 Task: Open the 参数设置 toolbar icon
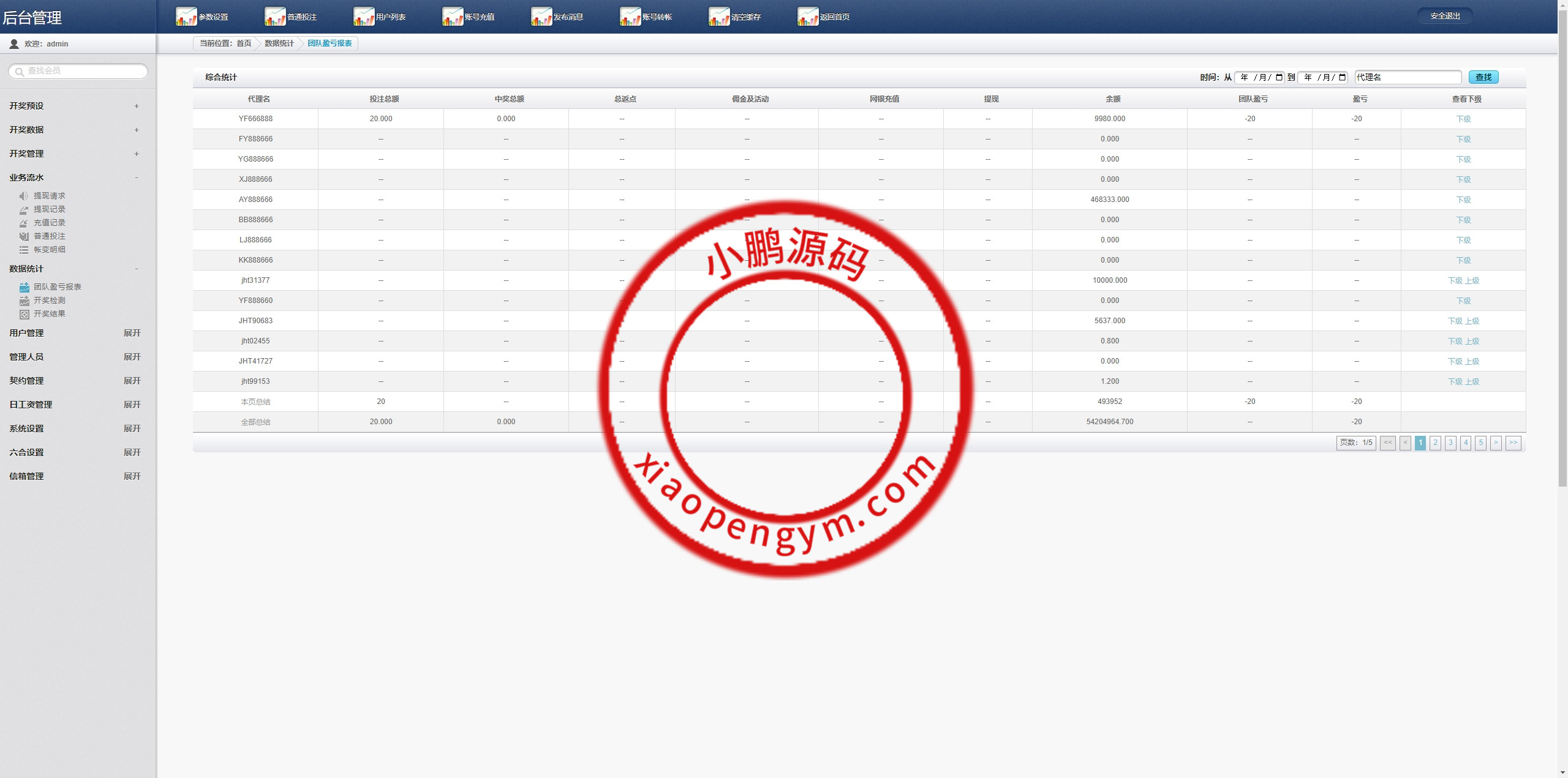(186, 17)
